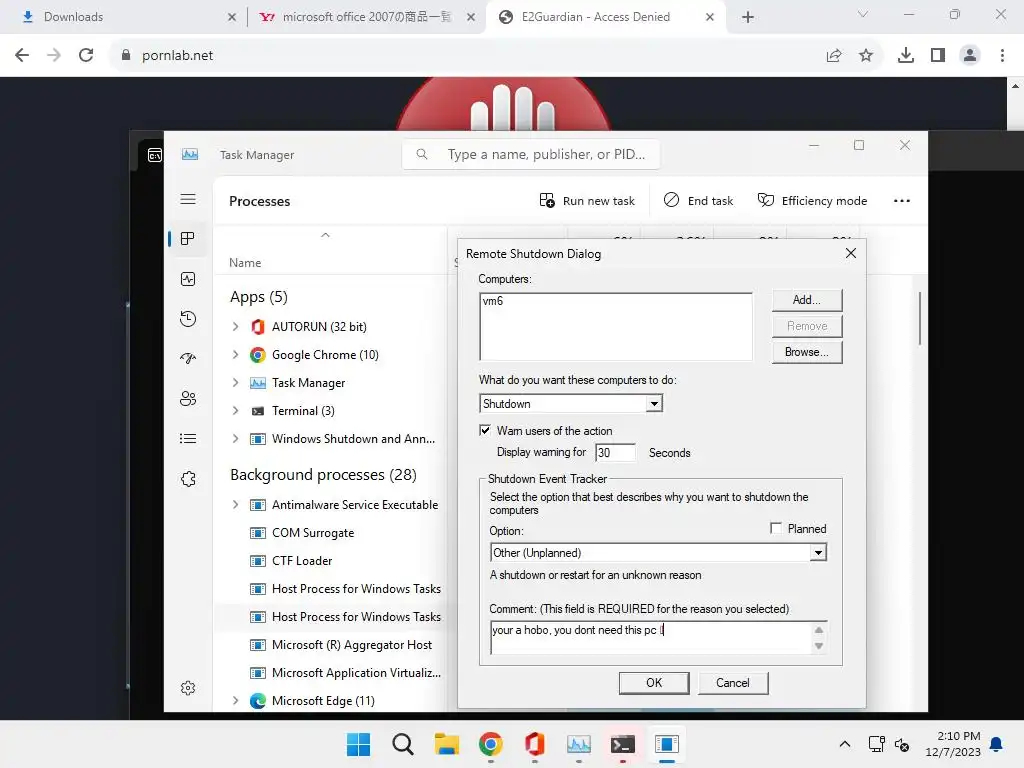Click Task Manager search box
Image resolution: width=1024 pixels, height=768 pixels.
click(x=530, y=154)
